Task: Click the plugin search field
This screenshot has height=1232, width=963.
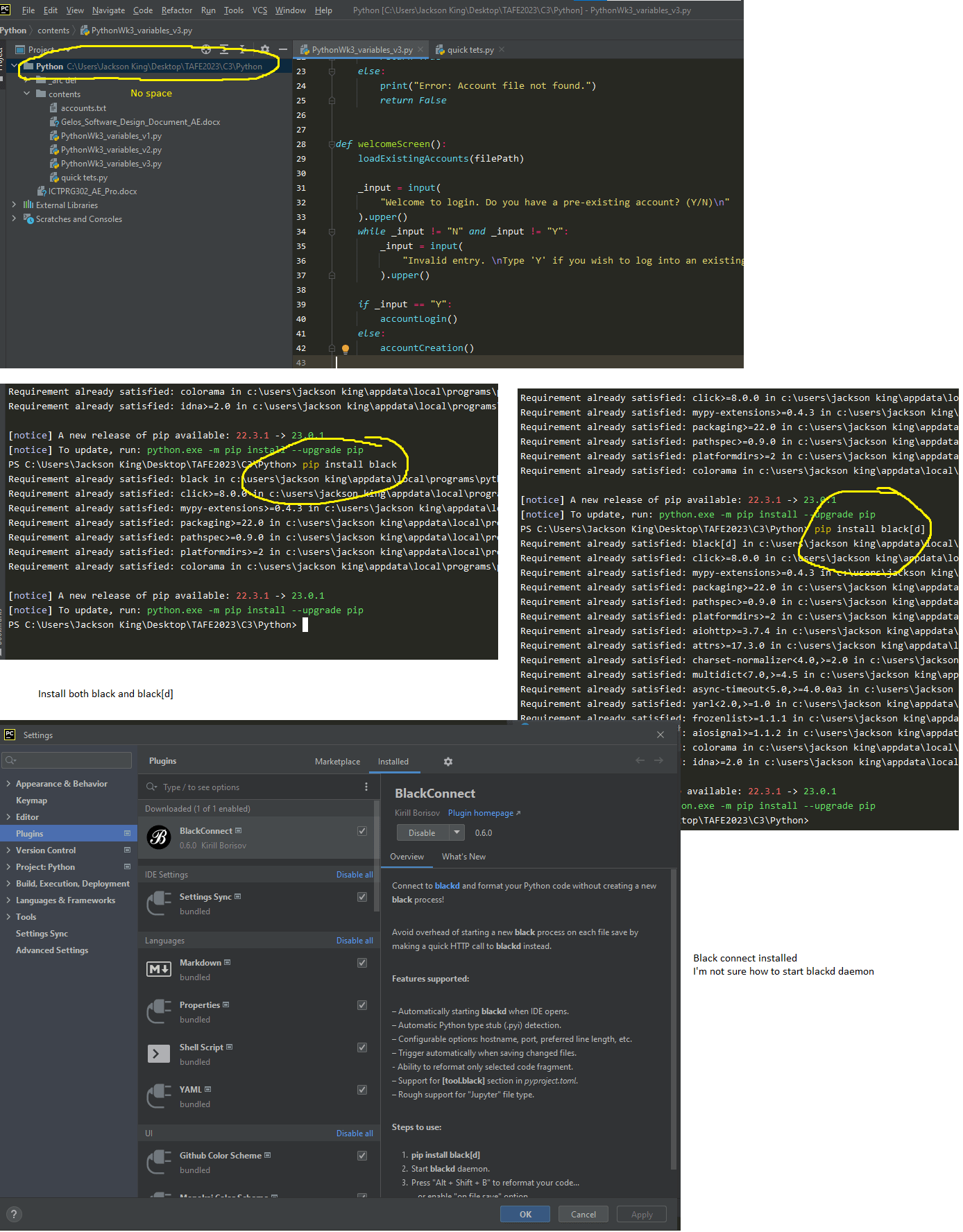Action: click(253, 787)
